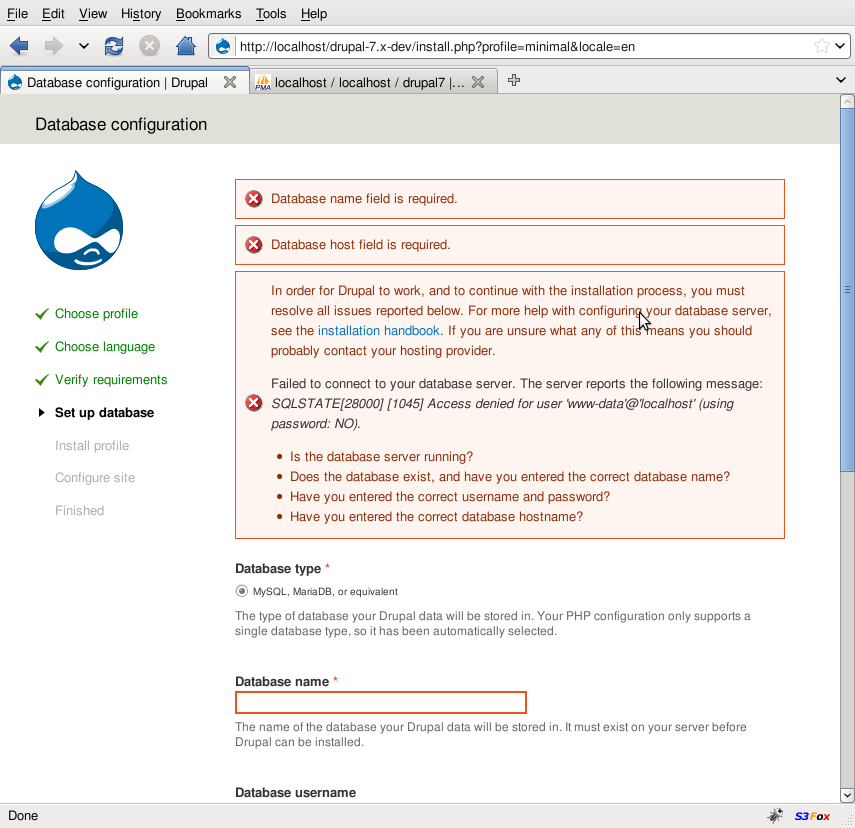Click the Set up database step
Viewport: 855px width, 828px height.
pyautogui.click(x=104, y=412)
